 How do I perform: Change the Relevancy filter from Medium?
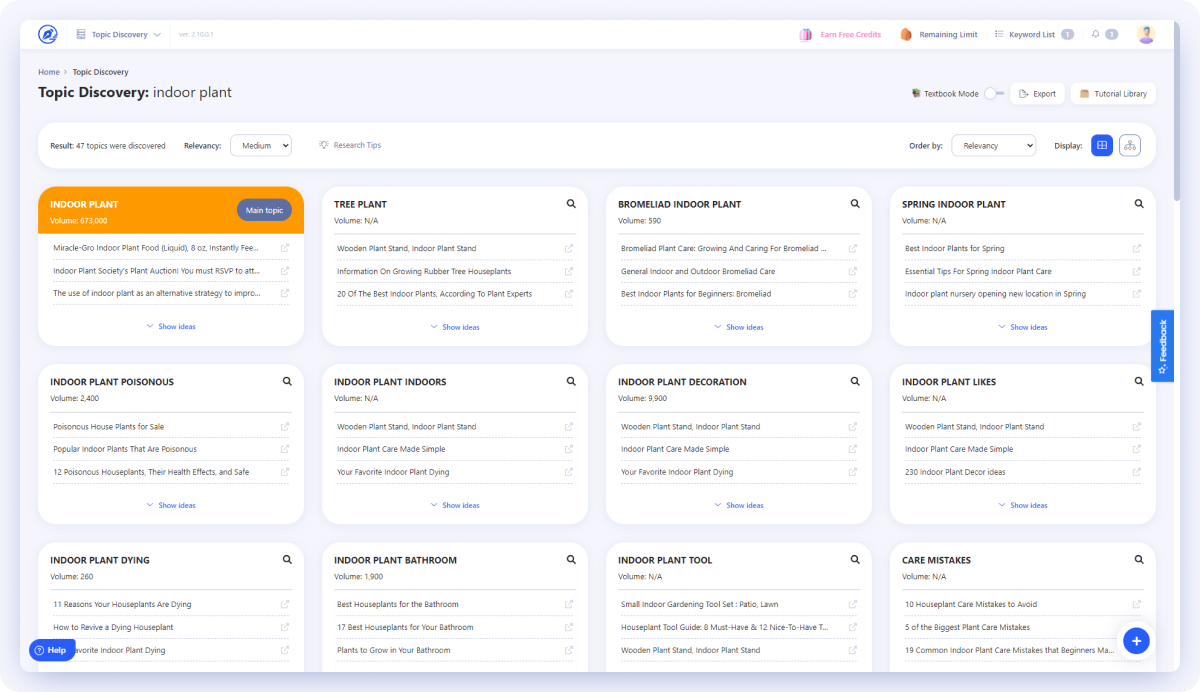261,145
